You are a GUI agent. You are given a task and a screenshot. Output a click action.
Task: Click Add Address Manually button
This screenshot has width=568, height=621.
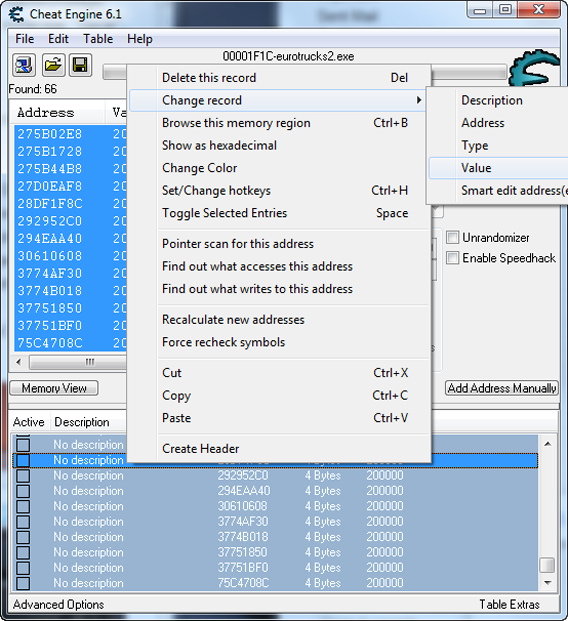click(501, 388)
